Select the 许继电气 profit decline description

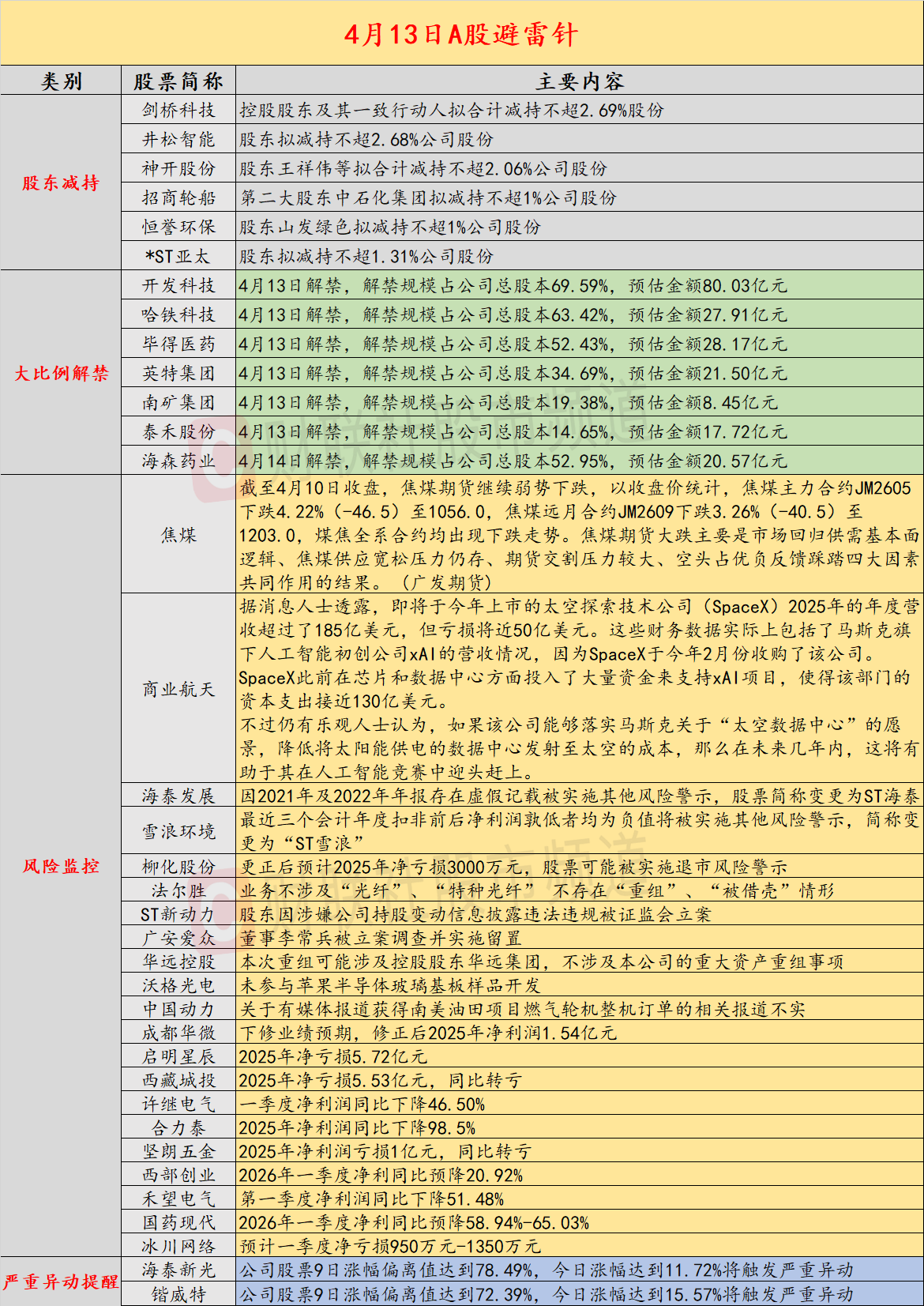pyautogui.click(x=362, y=1104)
